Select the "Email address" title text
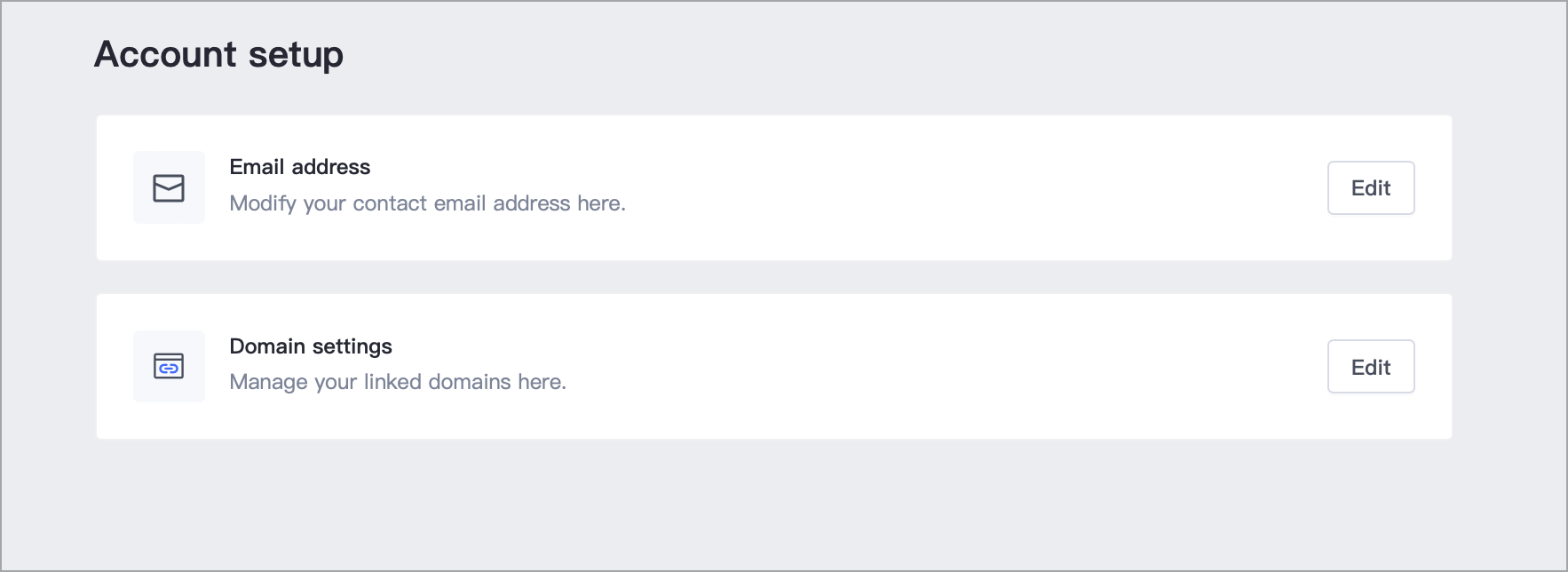This screenshot has height=572, width=1568. [300, 167]
